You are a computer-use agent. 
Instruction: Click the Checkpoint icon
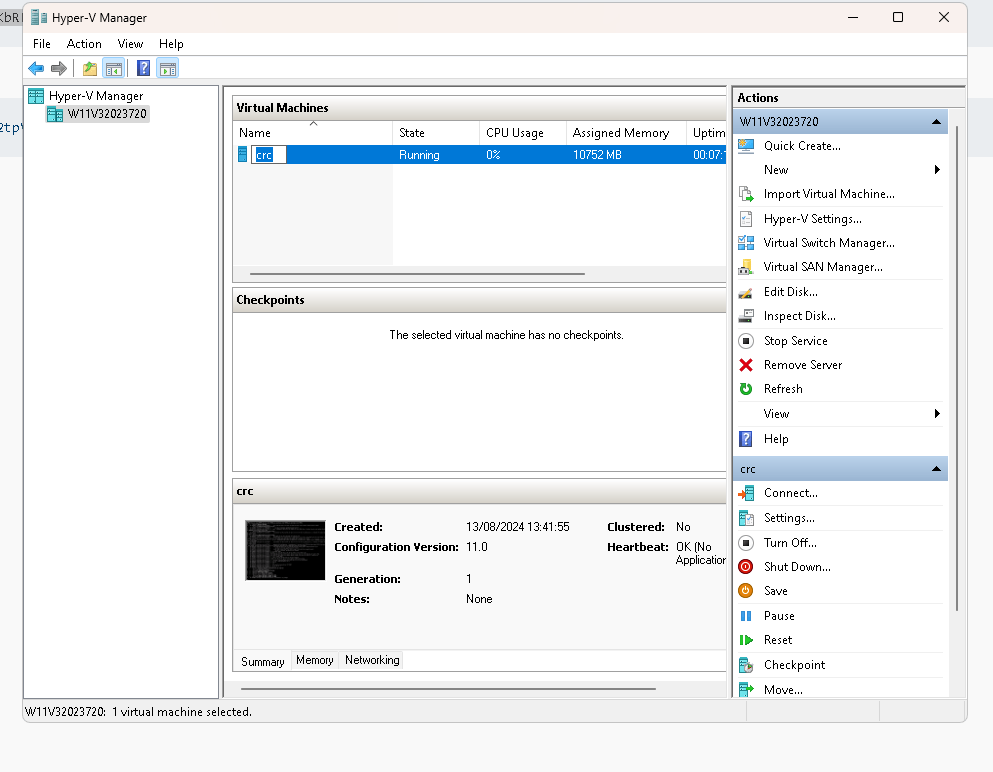click(746, 665)
